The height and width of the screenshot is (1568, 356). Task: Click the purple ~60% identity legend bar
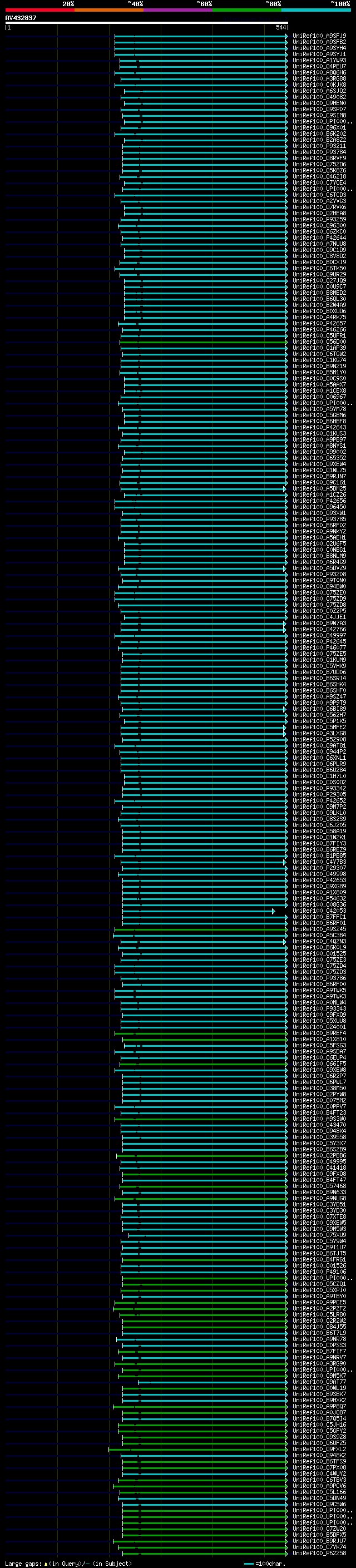click(x=177, y=10)
